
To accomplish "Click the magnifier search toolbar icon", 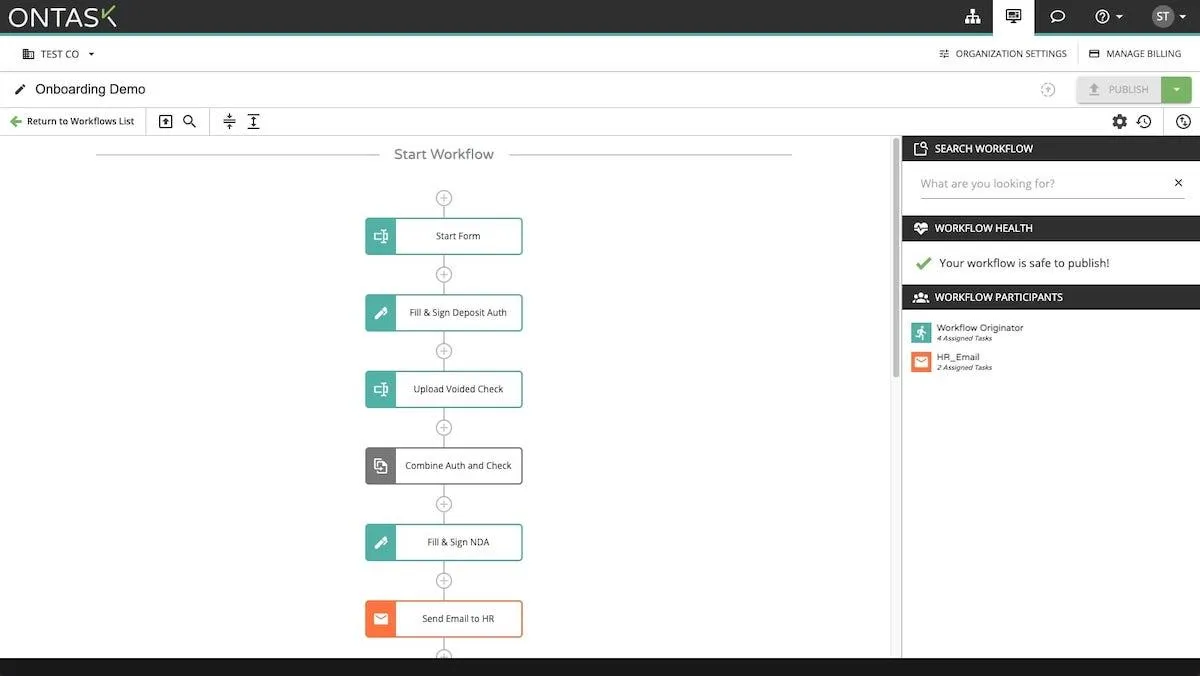I will coord(189,121).
